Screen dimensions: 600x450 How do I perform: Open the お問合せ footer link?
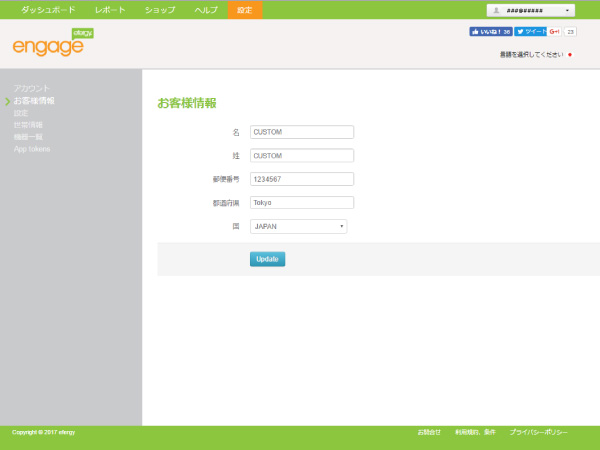[x=429, y=432]
